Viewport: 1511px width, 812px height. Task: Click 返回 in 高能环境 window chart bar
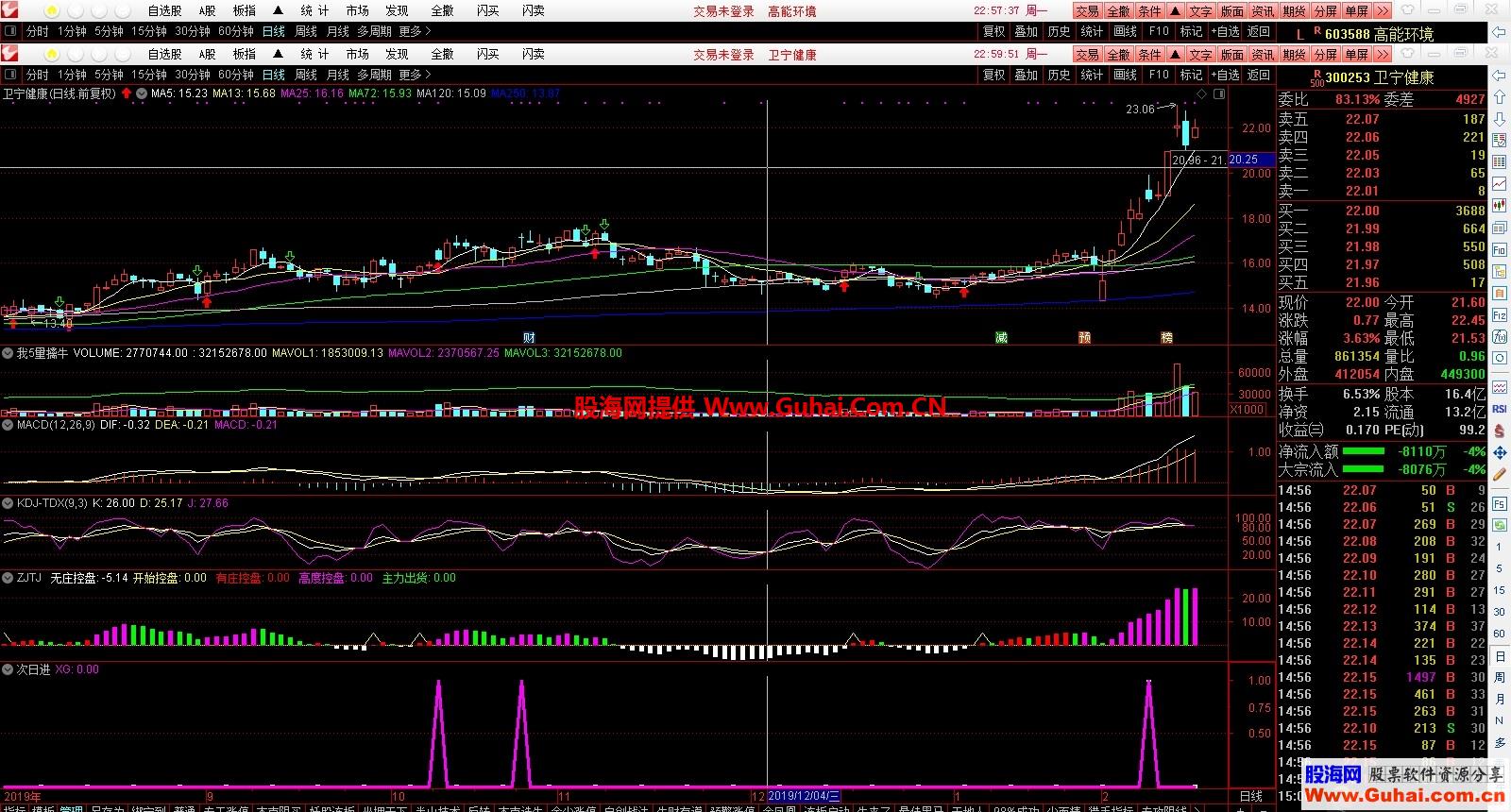1259,31
